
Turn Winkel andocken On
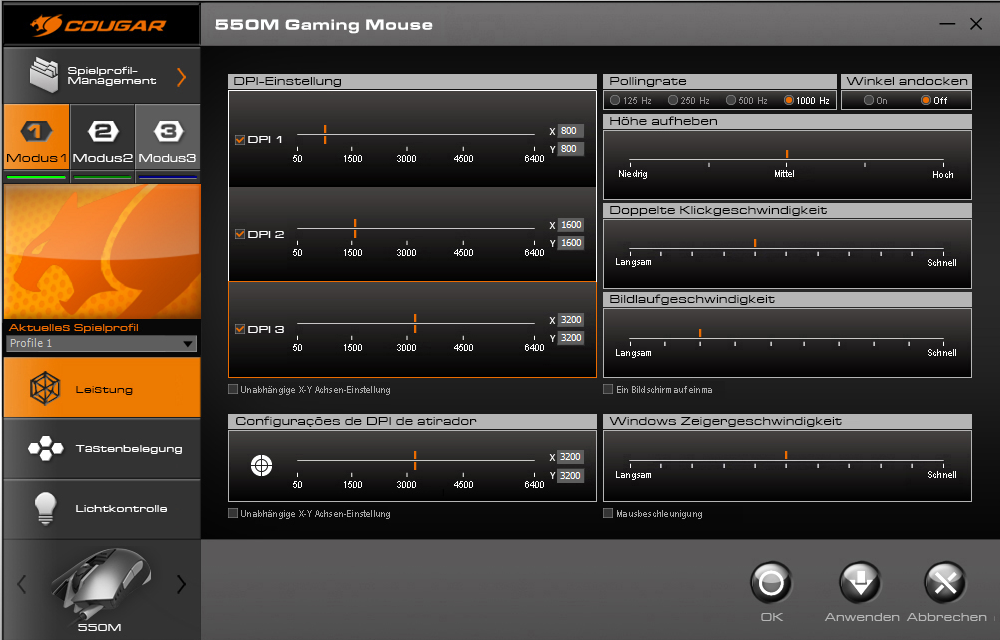[869, 100]
